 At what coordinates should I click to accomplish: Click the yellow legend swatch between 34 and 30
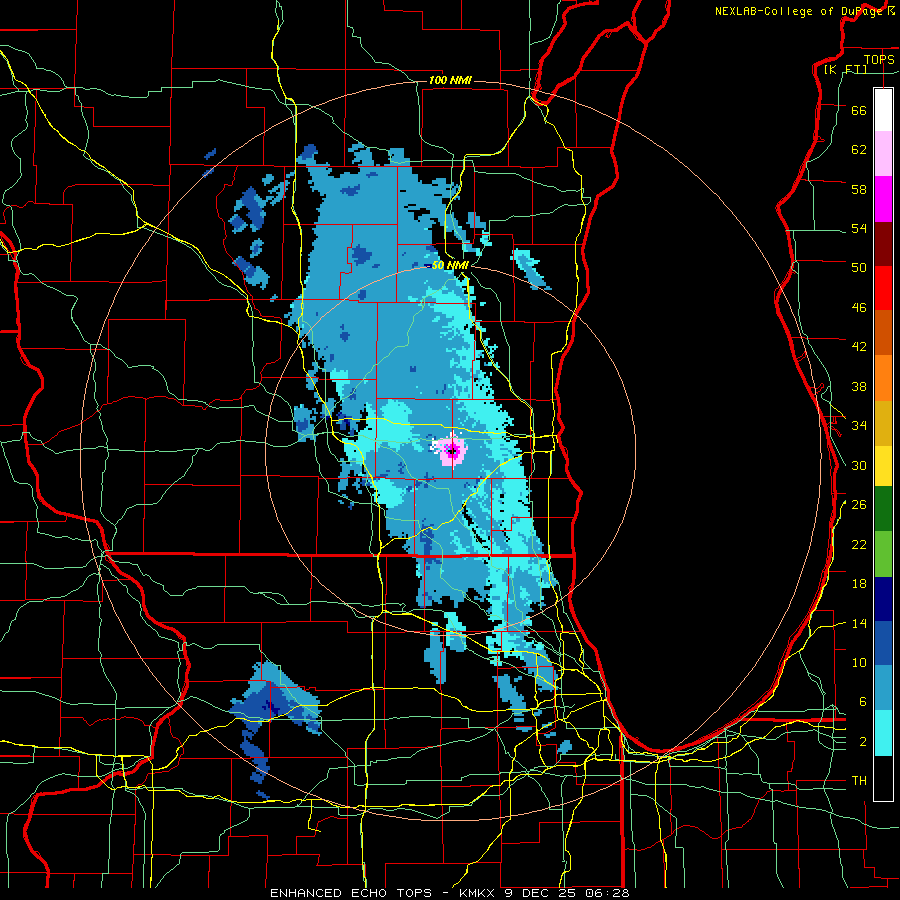pyautogui.click(x=883, y=466)
